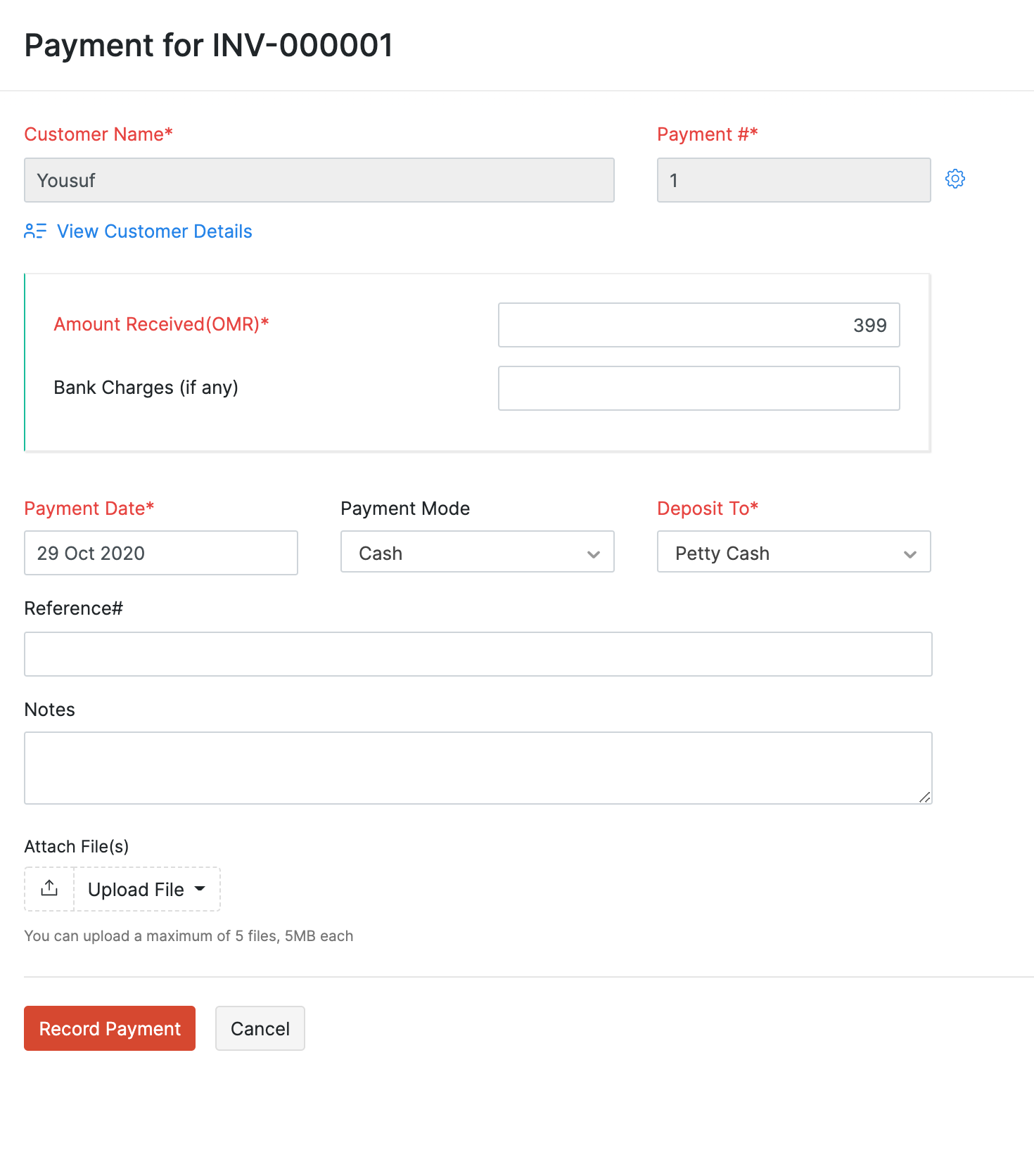Click the Payment Date field
1034x1176 pixels.
point(160,553)
